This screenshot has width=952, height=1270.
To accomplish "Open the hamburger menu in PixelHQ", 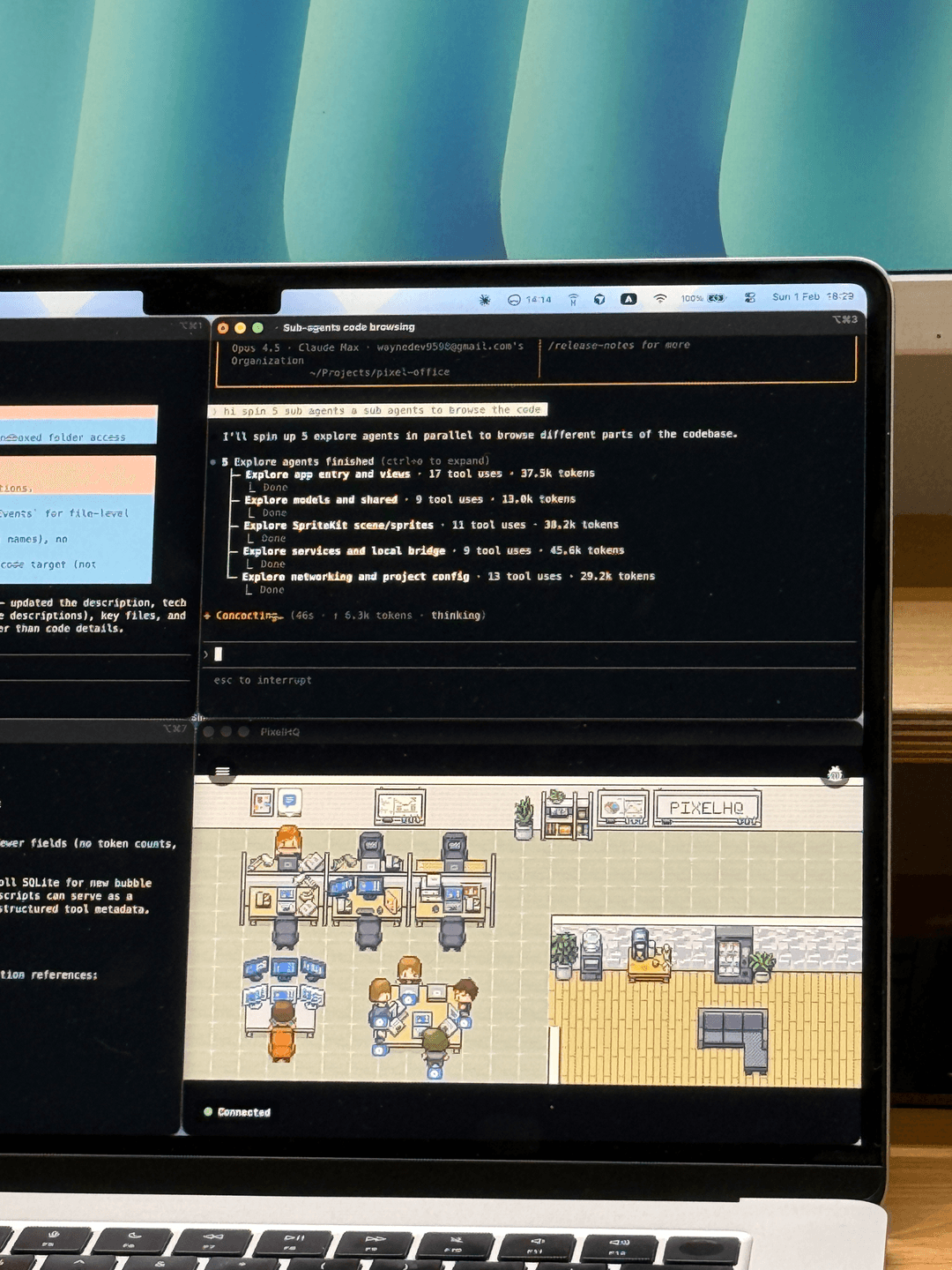I will coord(220,772).
